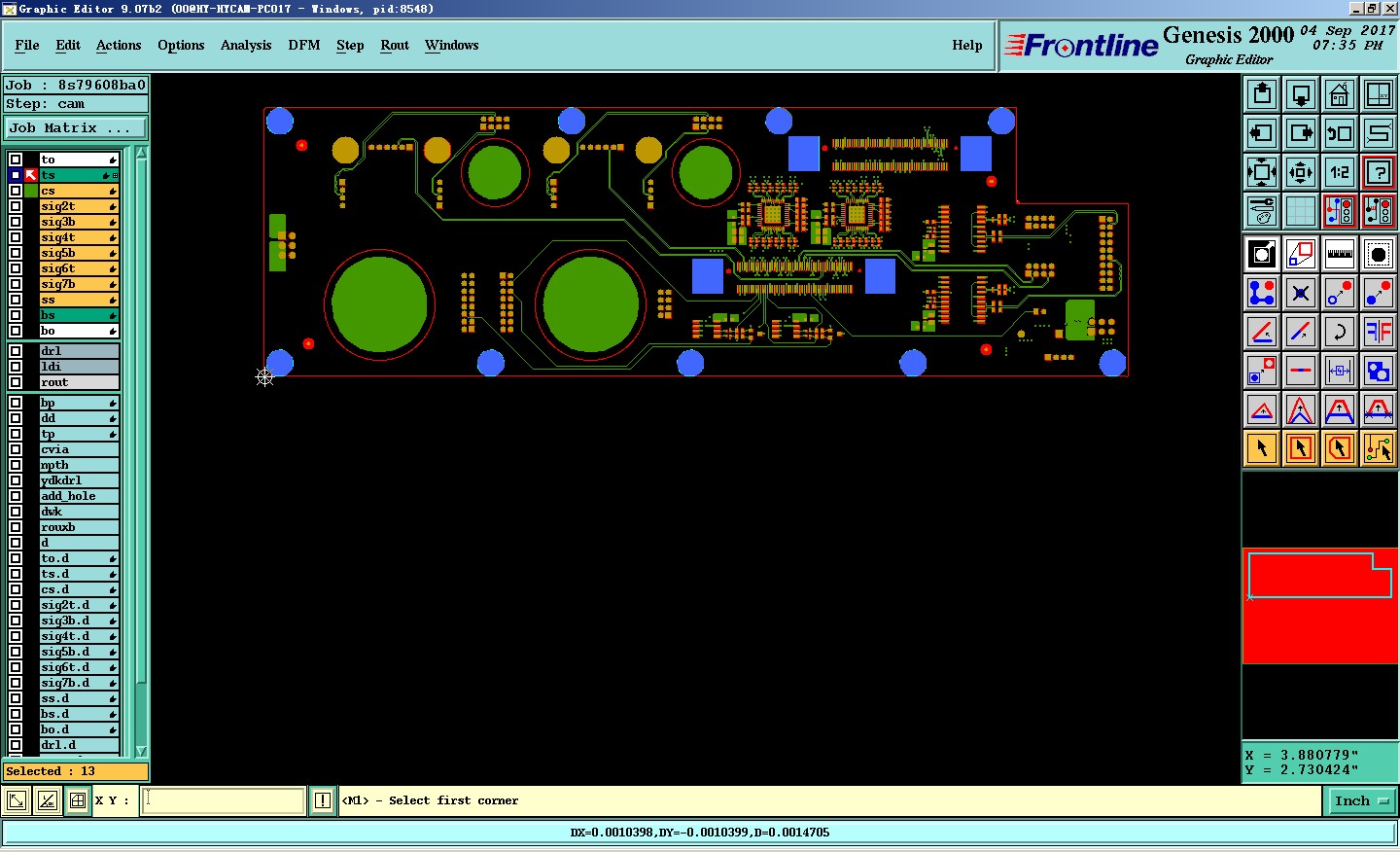Open the Analysis menu
Viewport: 1400px width, 852px height.
tap(246, 46)
